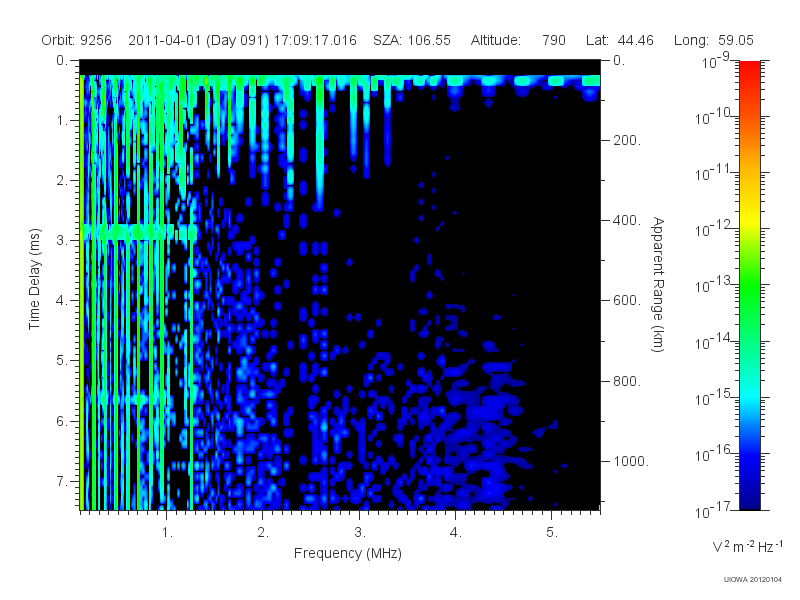Click the long cyan spike near 2.6 MHz
The width and height of the screenshot is (800, 600).
[319, 145]
